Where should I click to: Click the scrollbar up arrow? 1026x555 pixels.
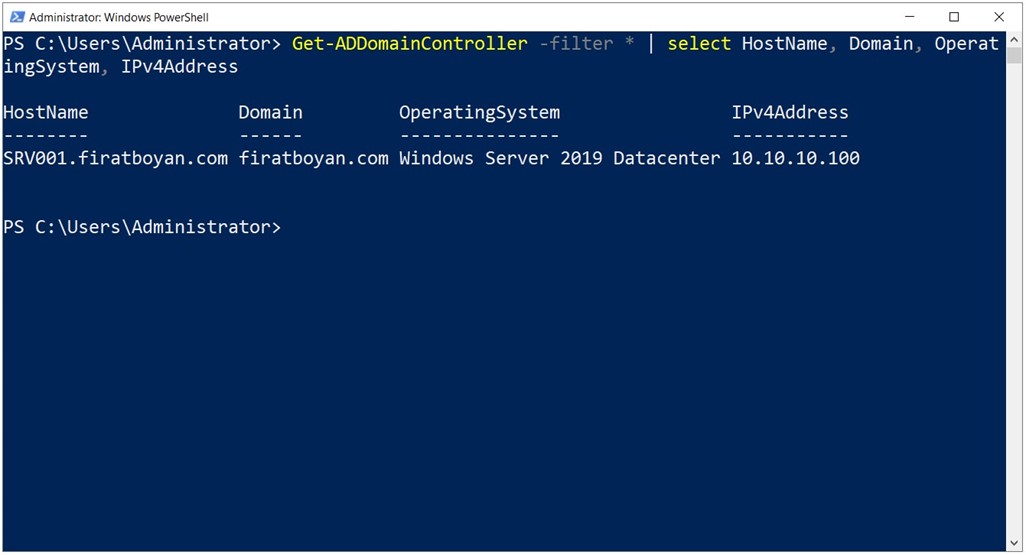pyautogui.click(x=1014, y=39)
